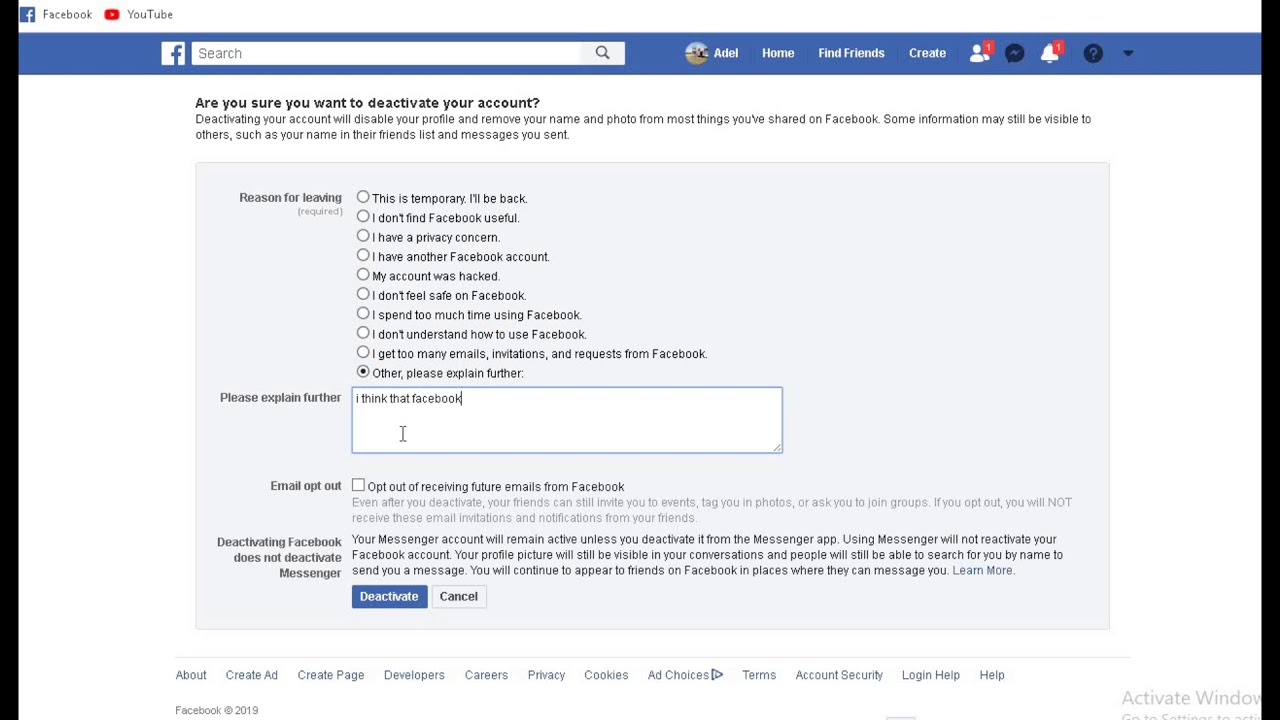Click the Deactivate button

[389, 596]
